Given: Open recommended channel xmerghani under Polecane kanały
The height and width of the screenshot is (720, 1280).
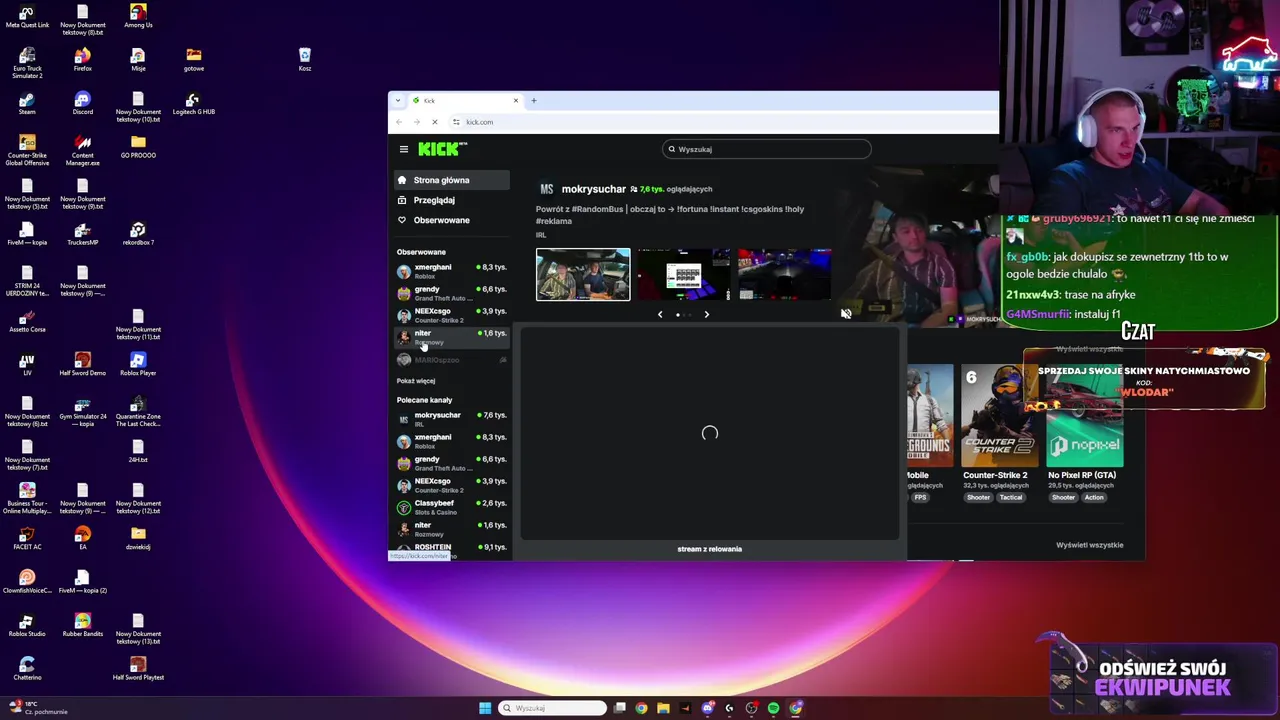Looking at the screenshot, I should pos(451,441).
